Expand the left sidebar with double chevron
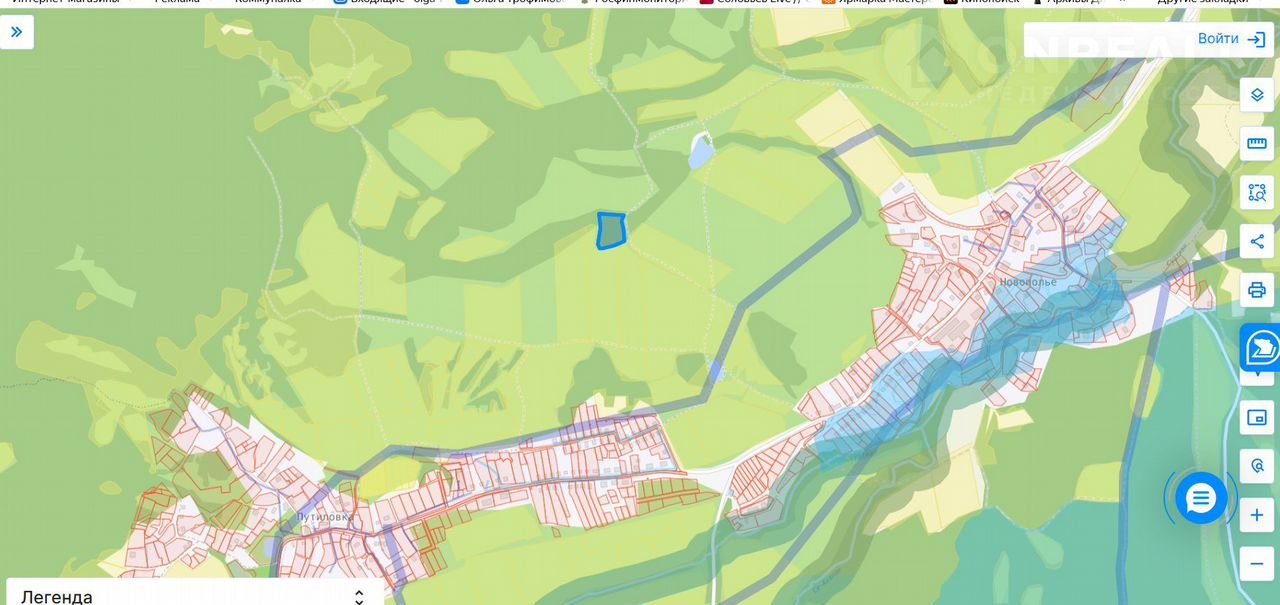 point(17,32)
